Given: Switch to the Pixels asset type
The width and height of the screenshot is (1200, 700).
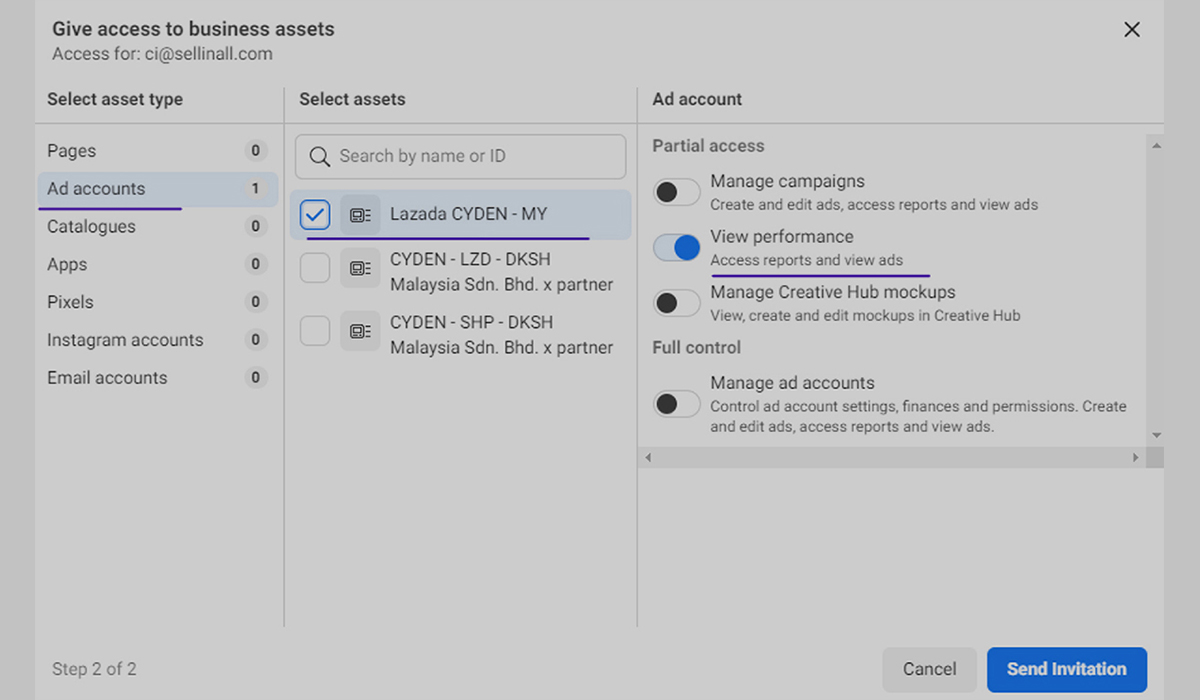Looking at the screenshot, I should click(x=158, y=302).
